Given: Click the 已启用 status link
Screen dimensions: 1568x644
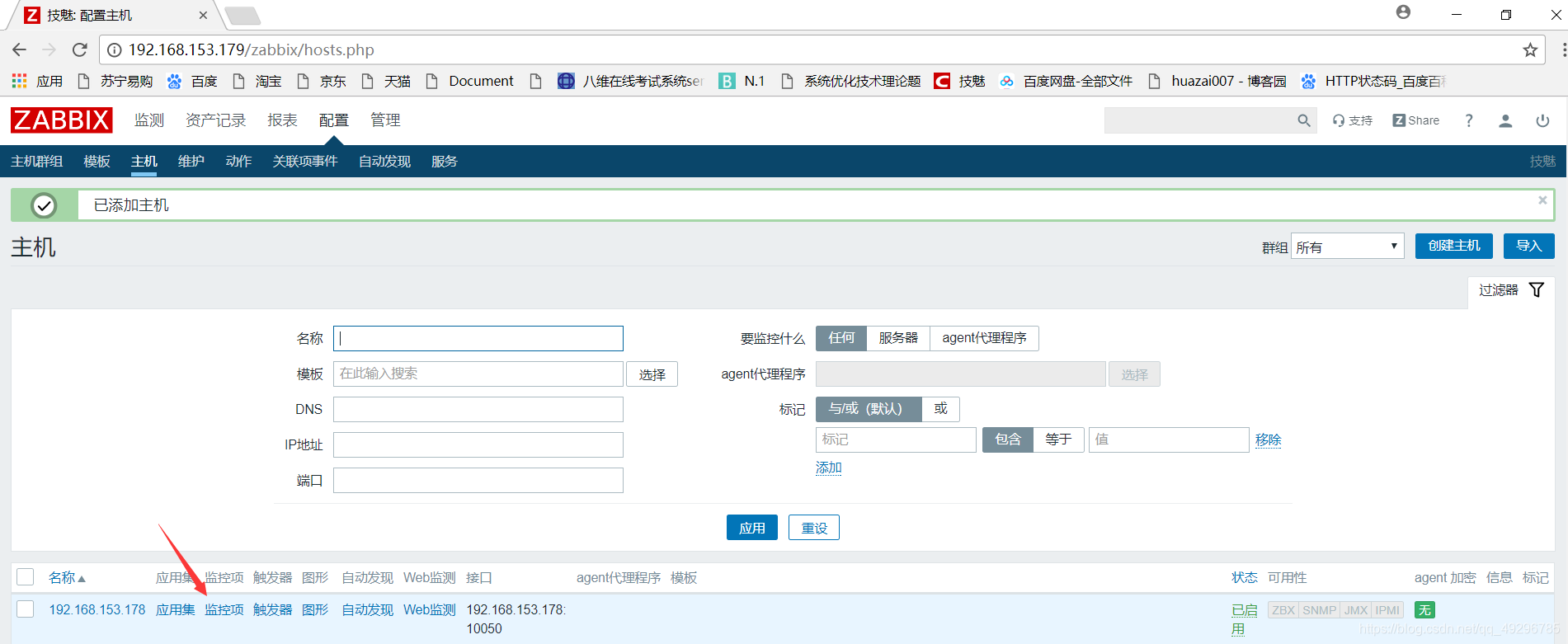Looking at the screenshot, I should pyautogui.click(x=1244, y=618).
